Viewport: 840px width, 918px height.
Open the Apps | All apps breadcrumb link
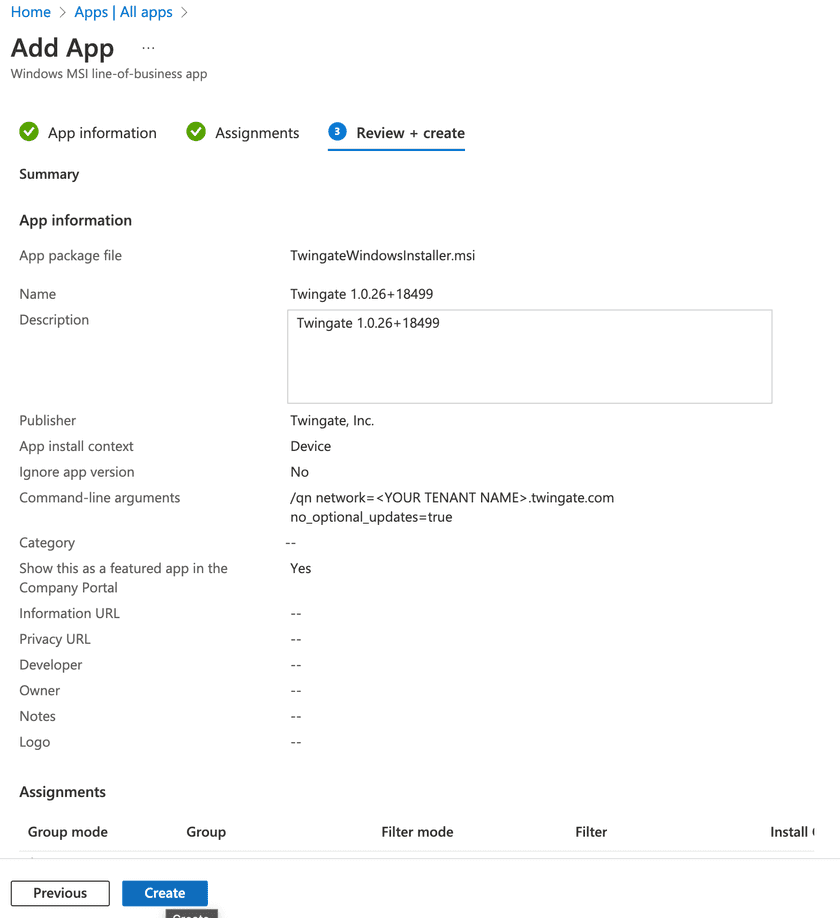[x=123, y=12]
